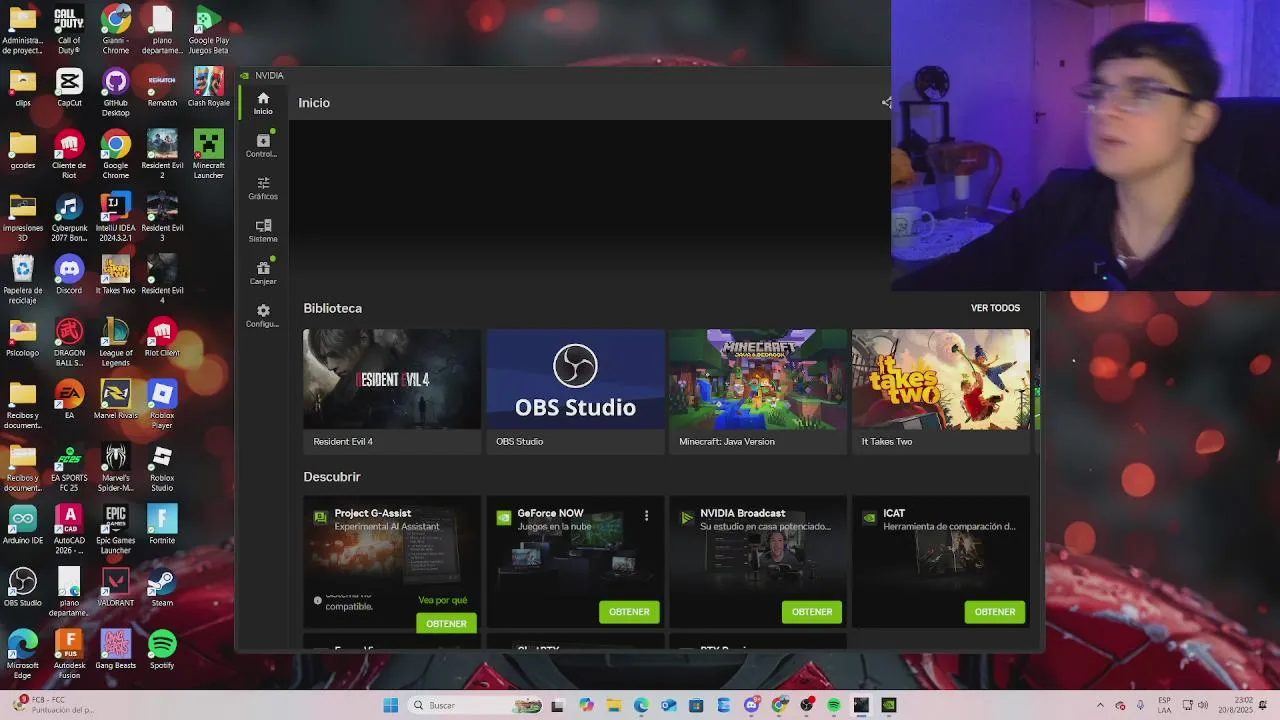Click VER TODOS in Biblioteca
The width and height of the screenshot is (1280, 720).
tap(995, 308)
